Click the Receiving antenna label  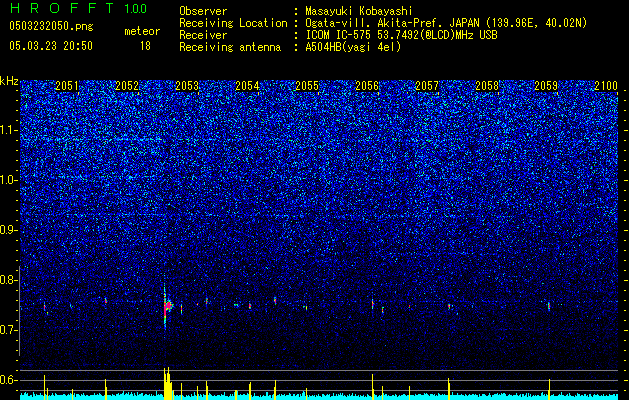(230, 47)
